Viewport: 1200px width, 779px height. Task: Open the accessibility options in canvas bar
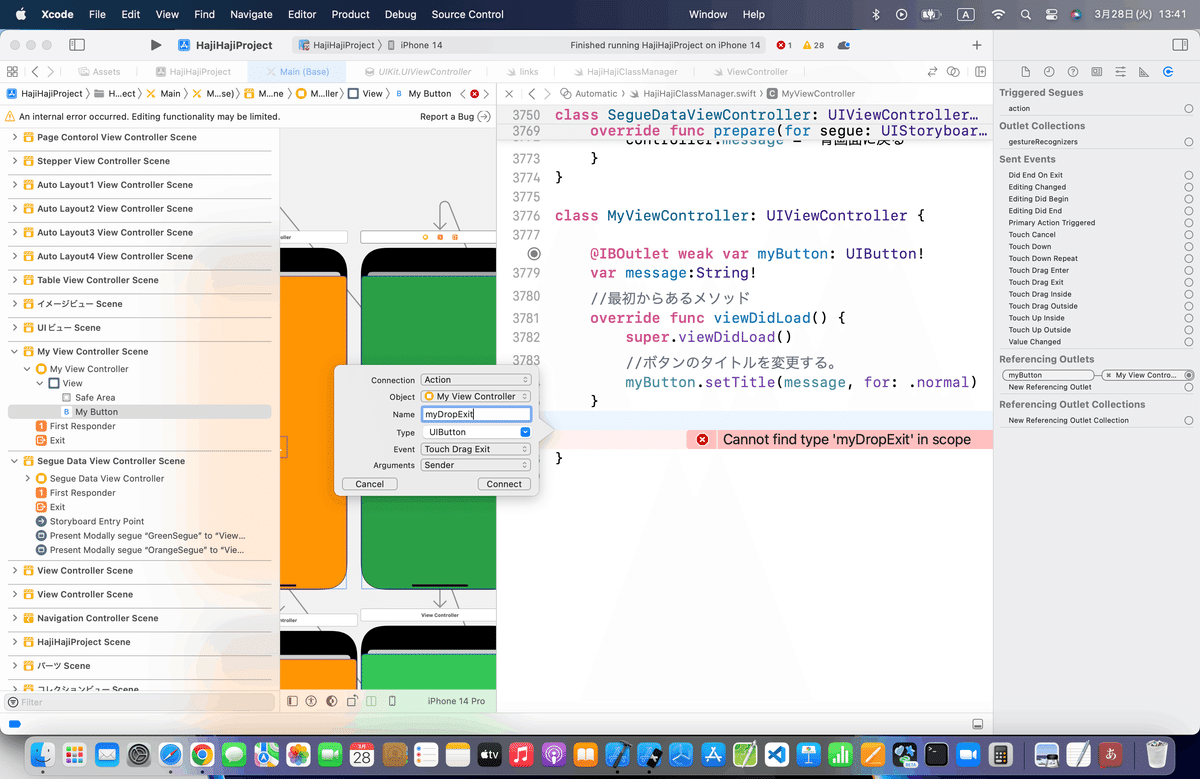tap(311, 701)
